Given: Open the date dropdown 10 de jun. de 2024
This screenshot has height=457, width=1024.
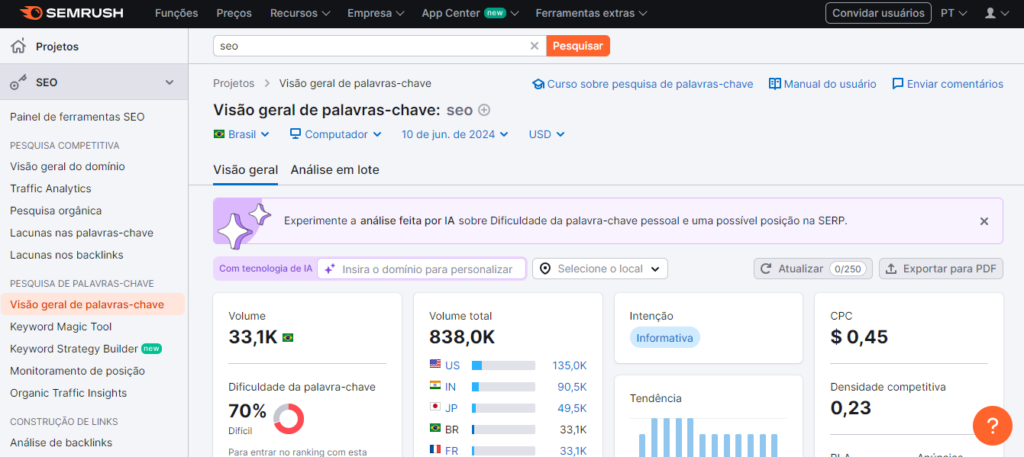Looking at the screenshot, I should pyautogui.click(x=455, y=134).
